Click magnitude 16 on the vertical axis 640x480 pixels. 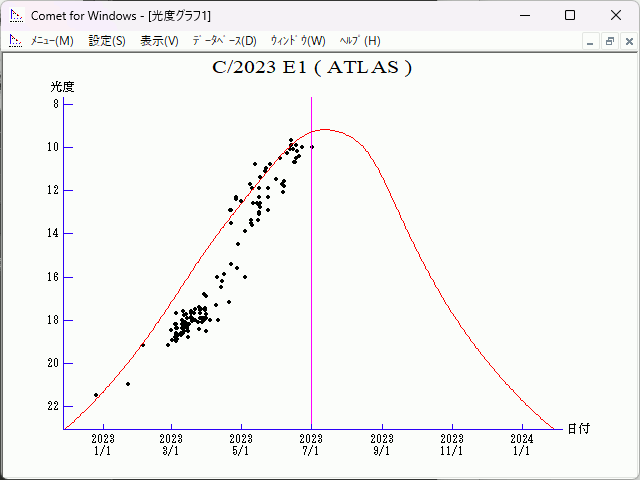pyautogui.click(x=53, y=277)
